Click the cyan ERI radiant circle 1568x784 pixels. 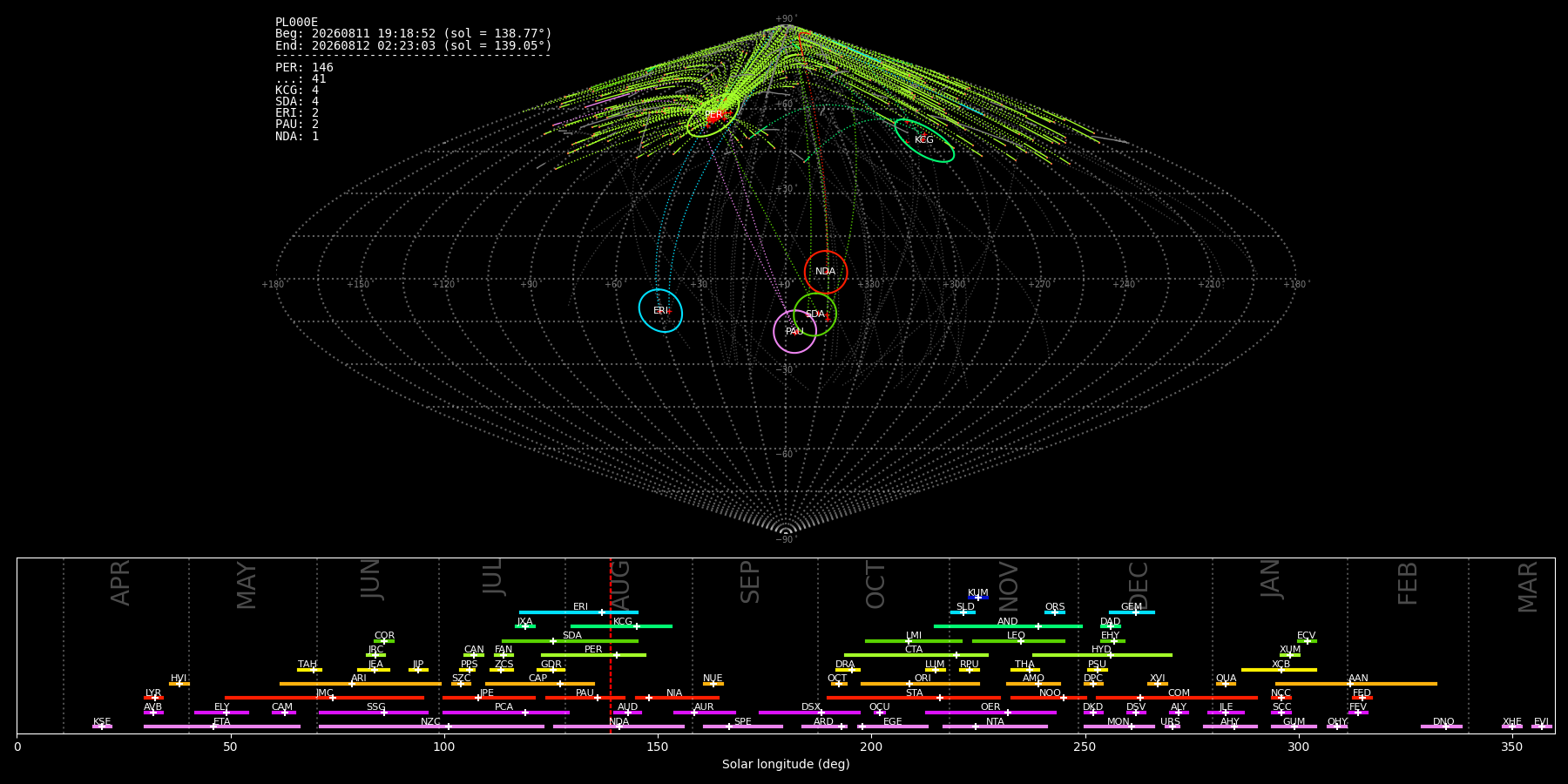coord(660,311)
